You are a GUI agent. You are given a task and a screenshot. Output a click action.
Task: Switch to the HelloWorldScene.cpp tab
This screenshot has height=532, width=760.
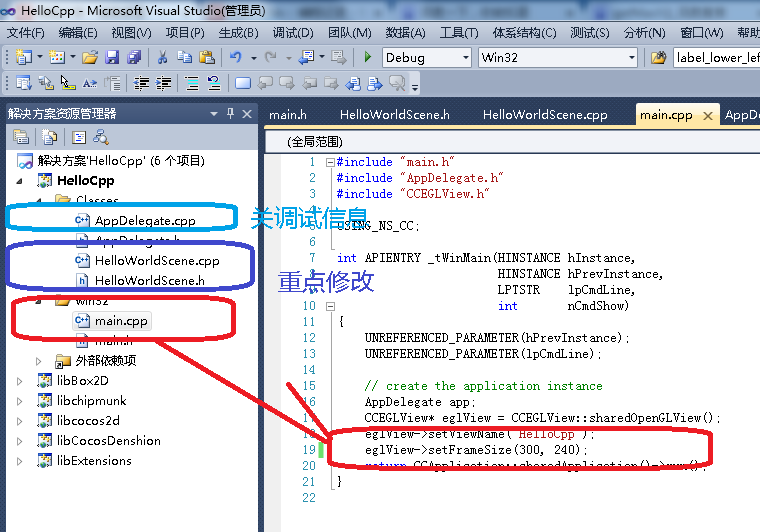coord(545,115)
